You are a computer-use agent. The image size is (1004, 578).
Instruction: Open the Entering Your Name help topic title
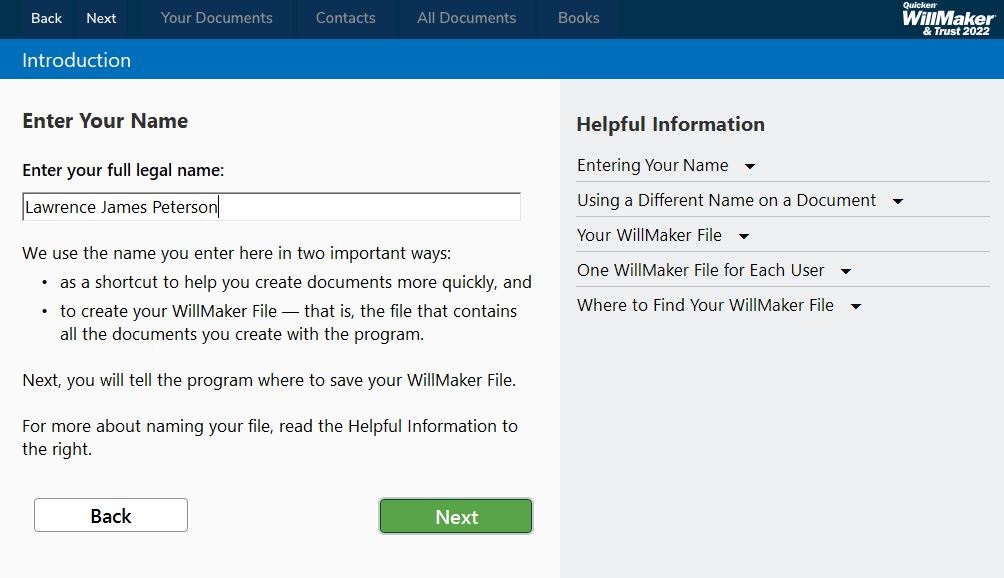click(x=652, y=165)
